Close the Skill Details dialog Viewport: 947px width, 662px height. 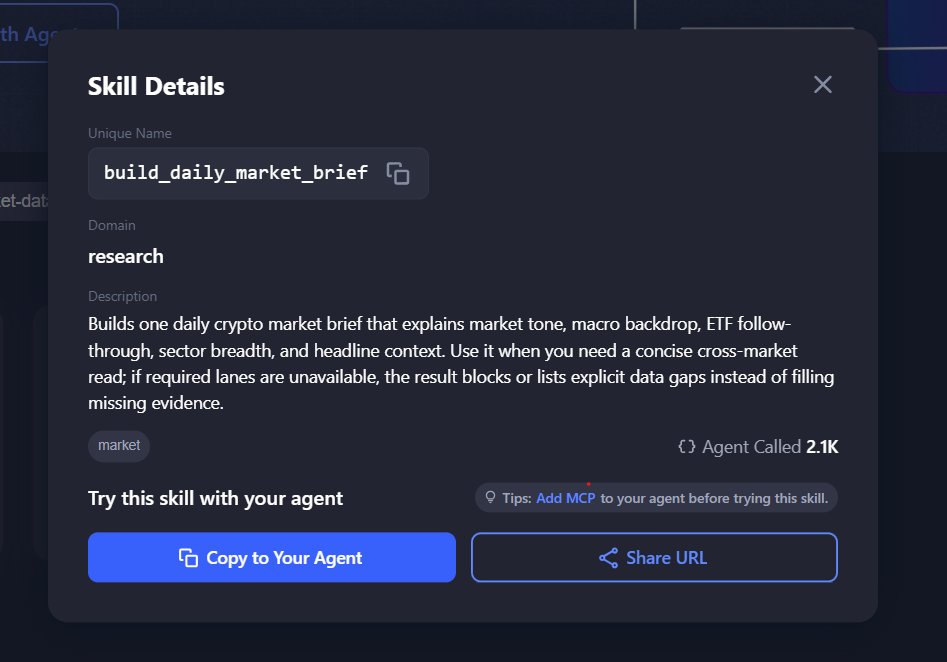point(823,85)
